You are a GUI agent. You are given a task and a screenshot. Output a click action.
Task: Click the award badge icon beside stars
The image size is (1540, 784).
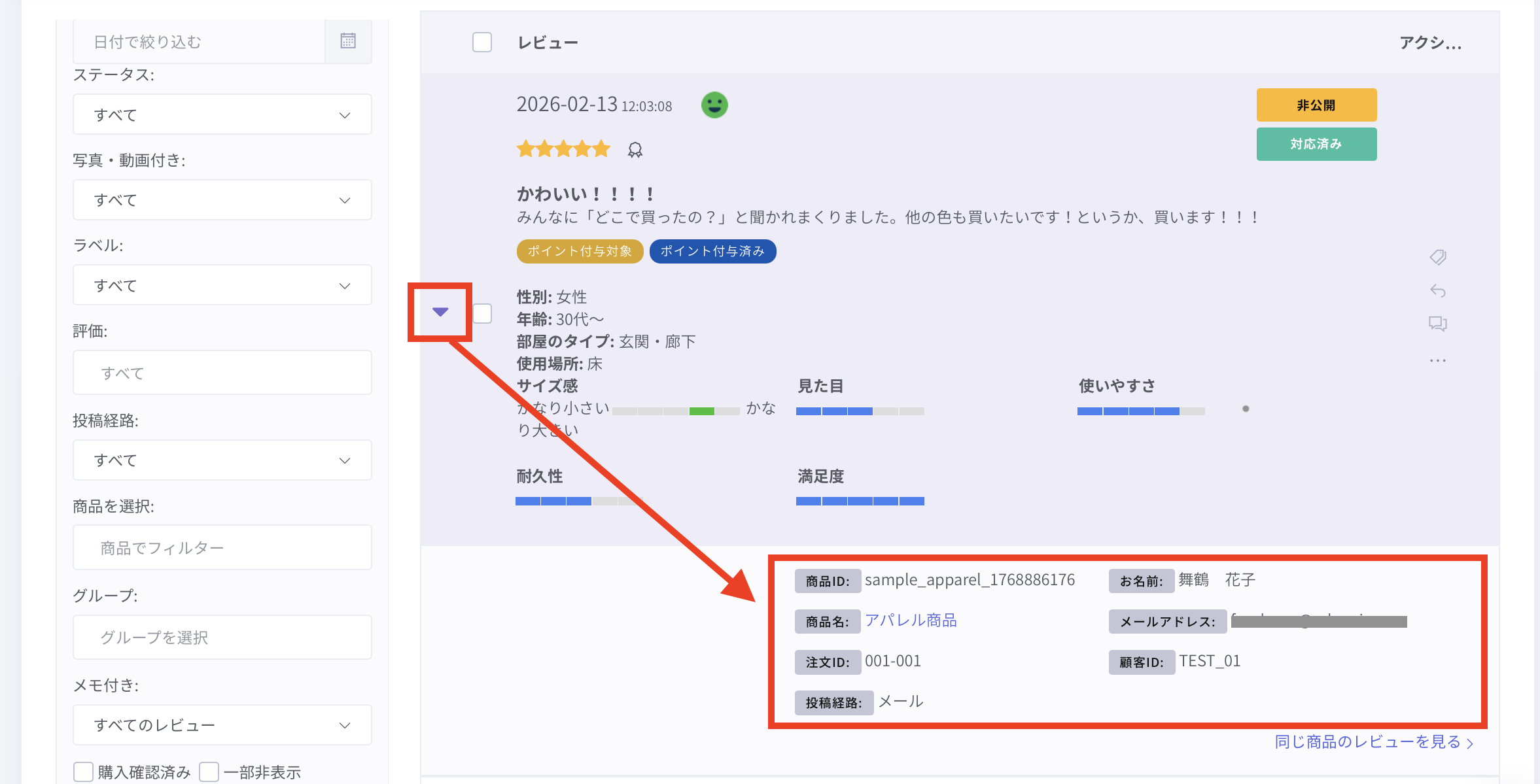pyautogui.click(x=635, y=150)
